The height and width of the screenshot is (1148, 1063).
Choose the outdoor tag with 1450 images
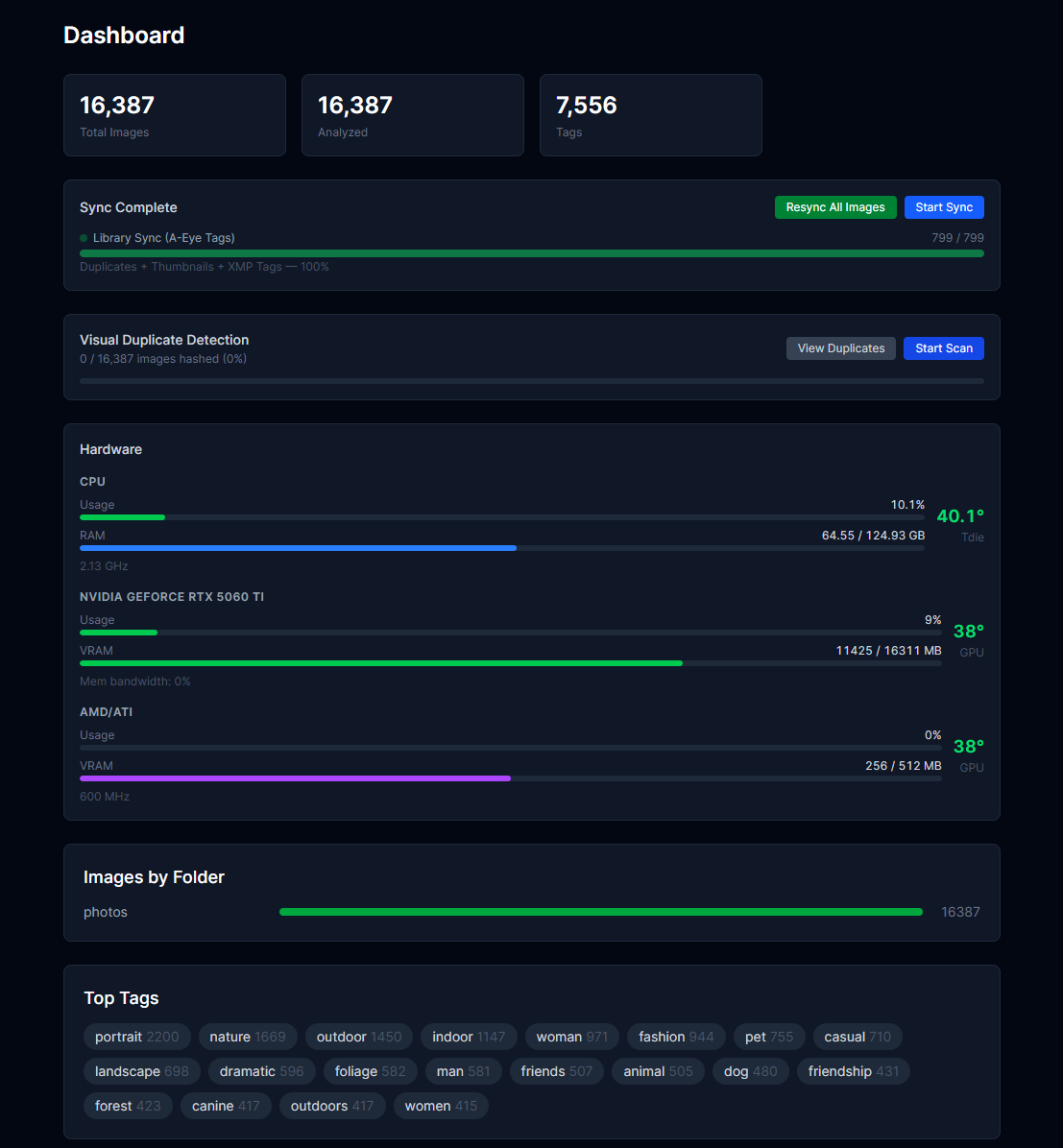pyautogui.click(x=359, y=1037)
